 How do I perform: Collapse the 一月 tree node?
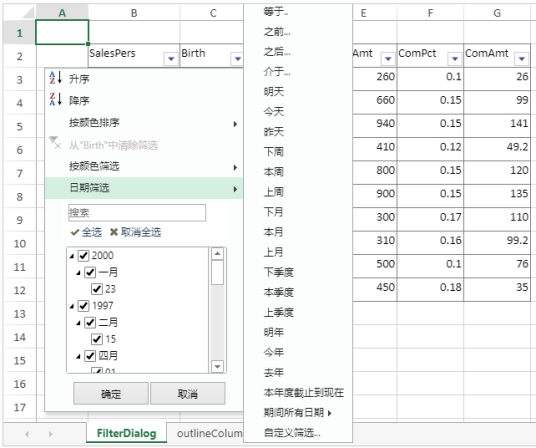coord(78,273)
